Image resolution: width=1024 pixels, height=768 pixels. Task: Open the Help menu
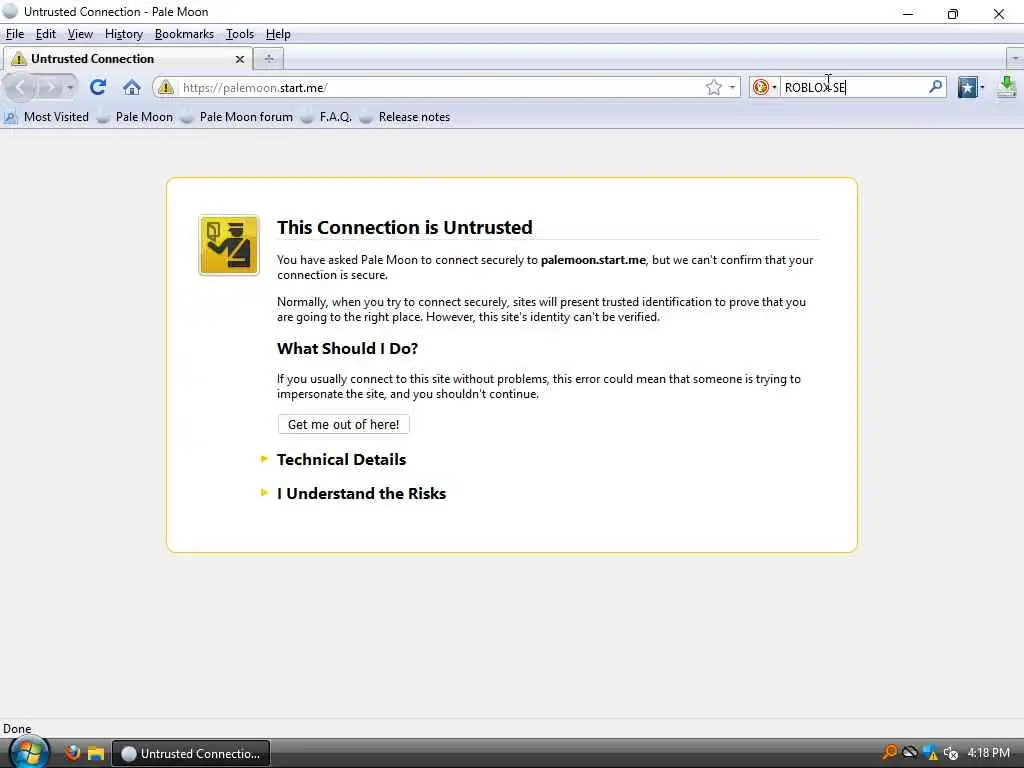tap(278, 34)
